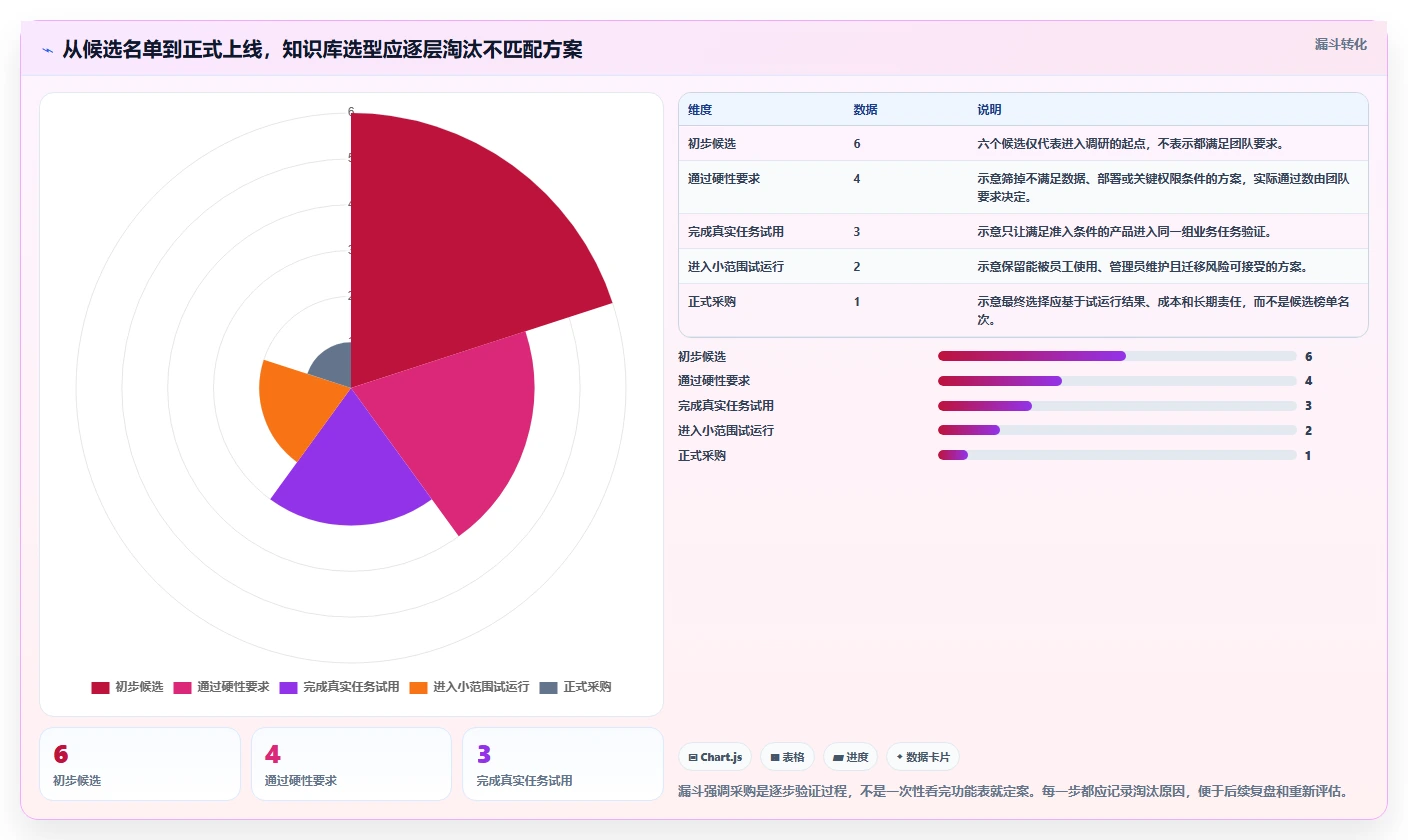This screenshot has width=1408, height=840.
Task: Click the footer note starting 漏斗强调采购是逐步验证过程
Action: click(1013, 791)
